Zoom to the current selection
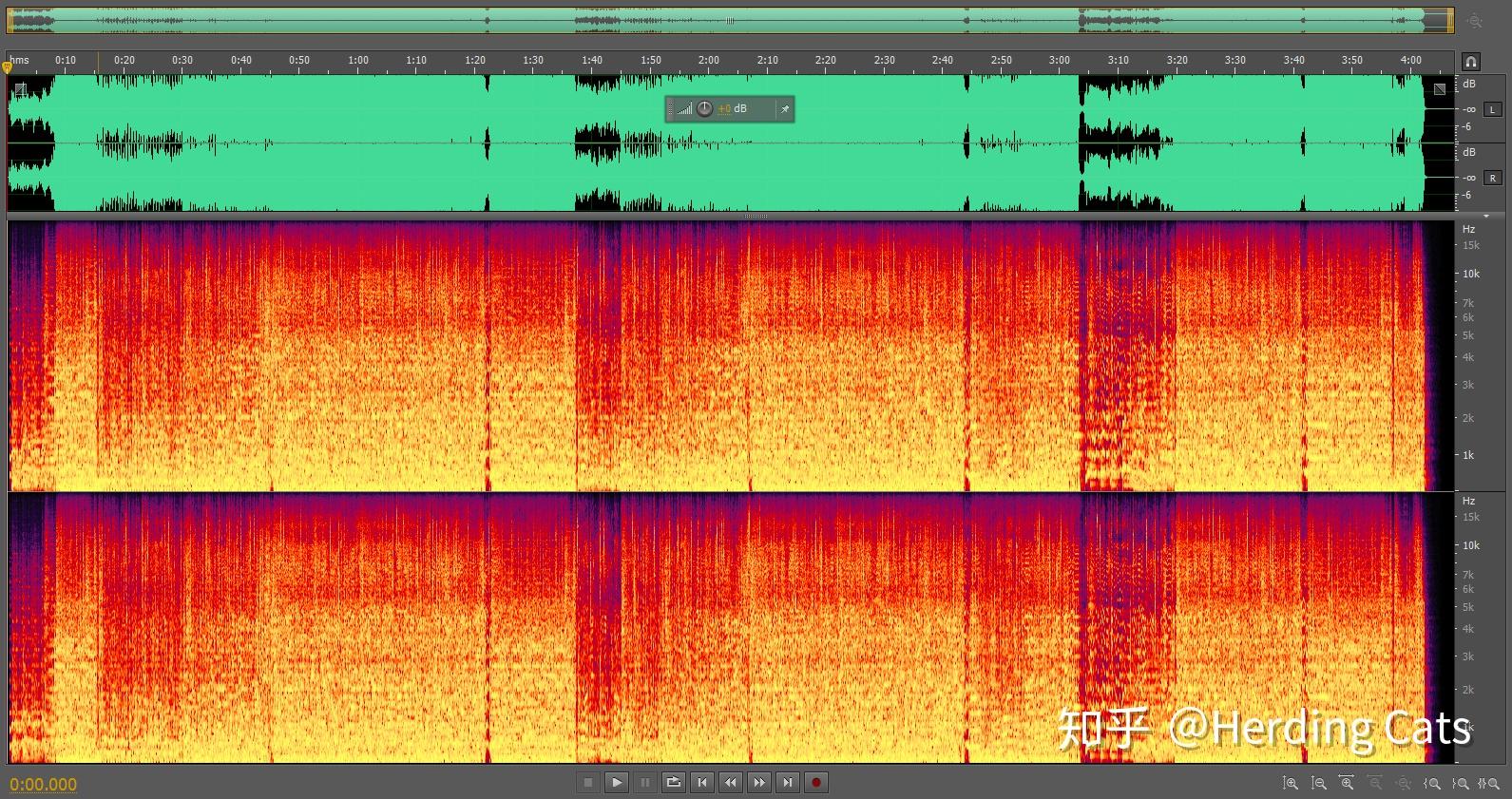This screenshot has height=799, width=1512. click(1489, 784)
